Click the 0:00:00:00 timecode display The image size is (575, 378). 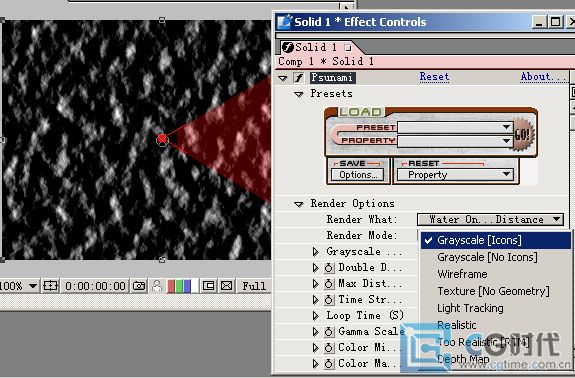95,286
